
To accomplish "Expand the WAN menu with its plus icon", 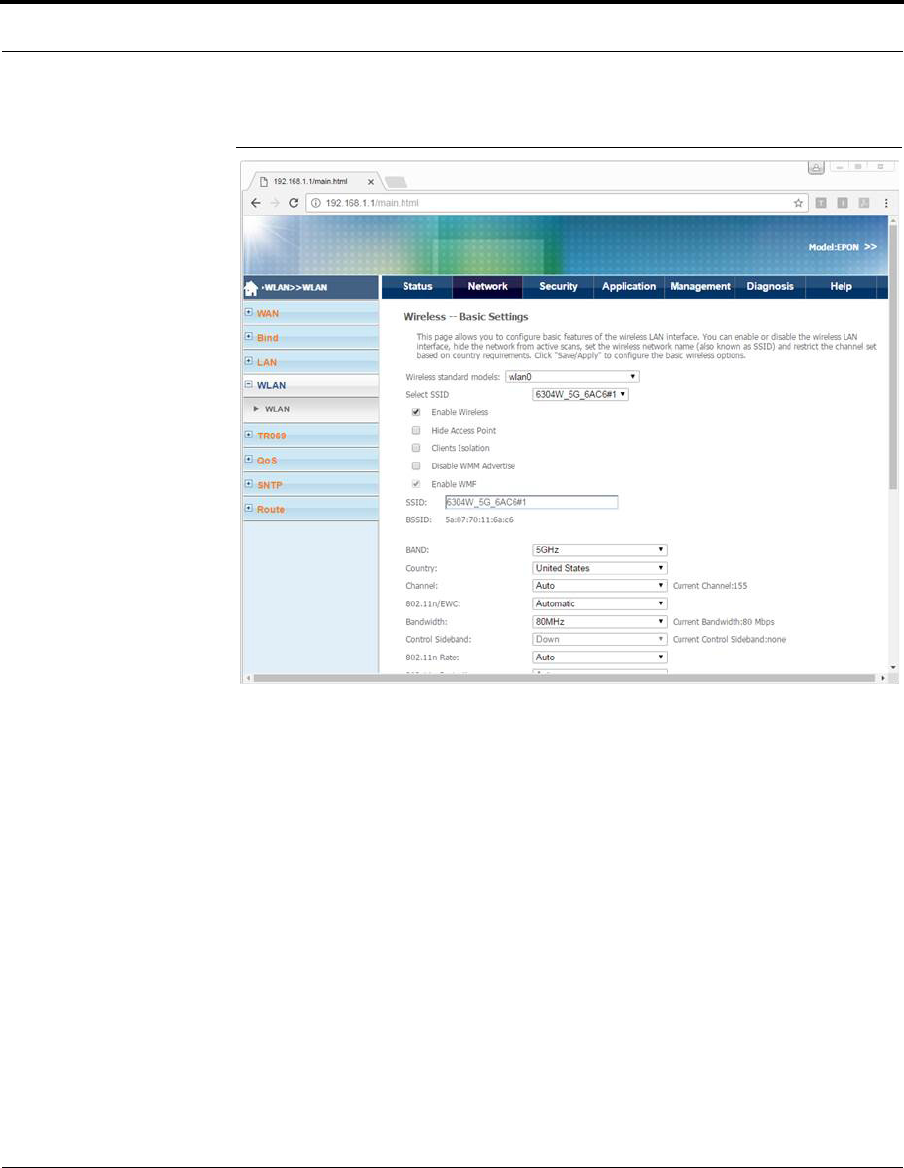I will [x=249, y=313].
